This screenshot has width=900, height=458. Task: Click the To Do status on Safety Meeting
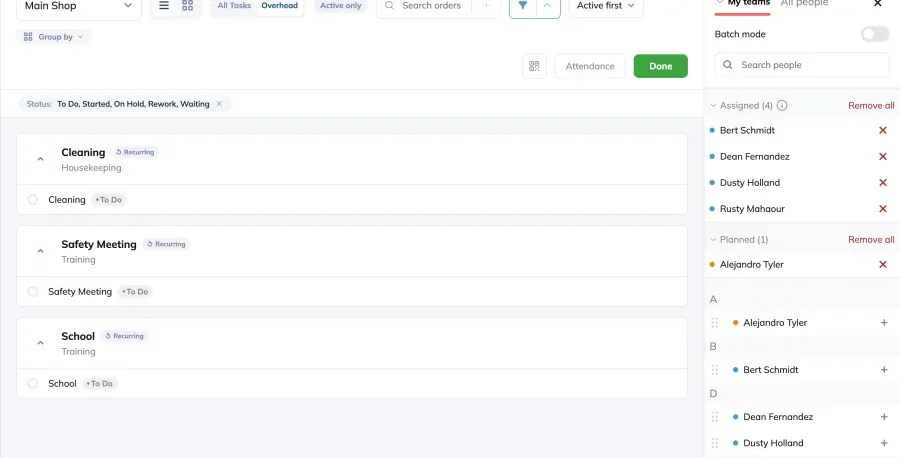click(135, 292)
